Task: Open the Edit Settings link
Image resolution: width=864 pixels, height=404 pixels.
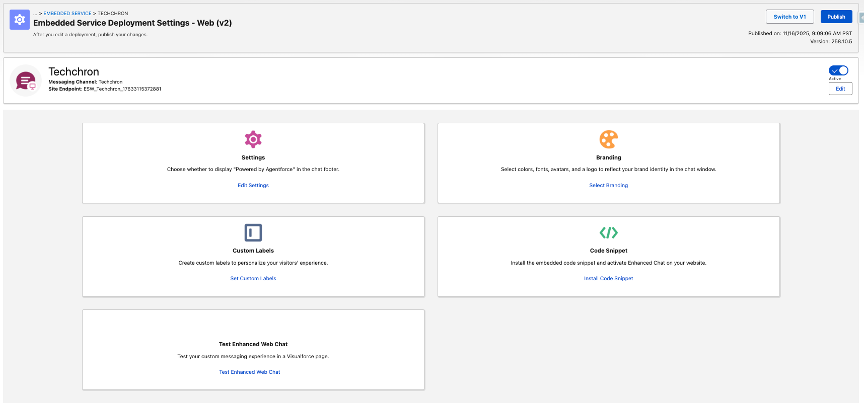Action: point(253,185)
